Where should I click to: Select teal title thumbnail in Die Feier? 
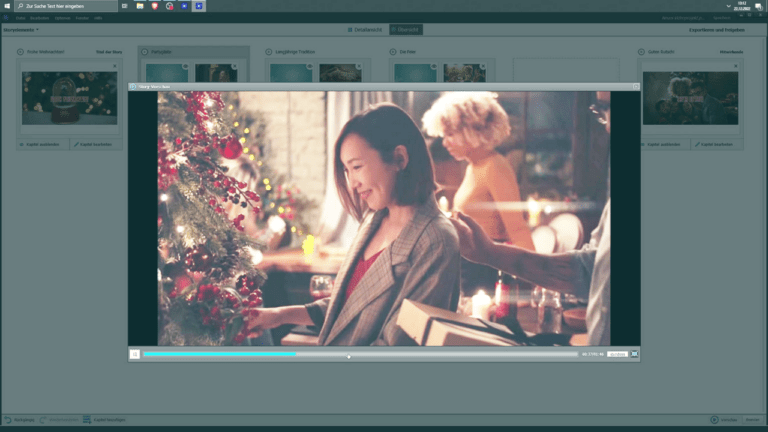point(415,73)
